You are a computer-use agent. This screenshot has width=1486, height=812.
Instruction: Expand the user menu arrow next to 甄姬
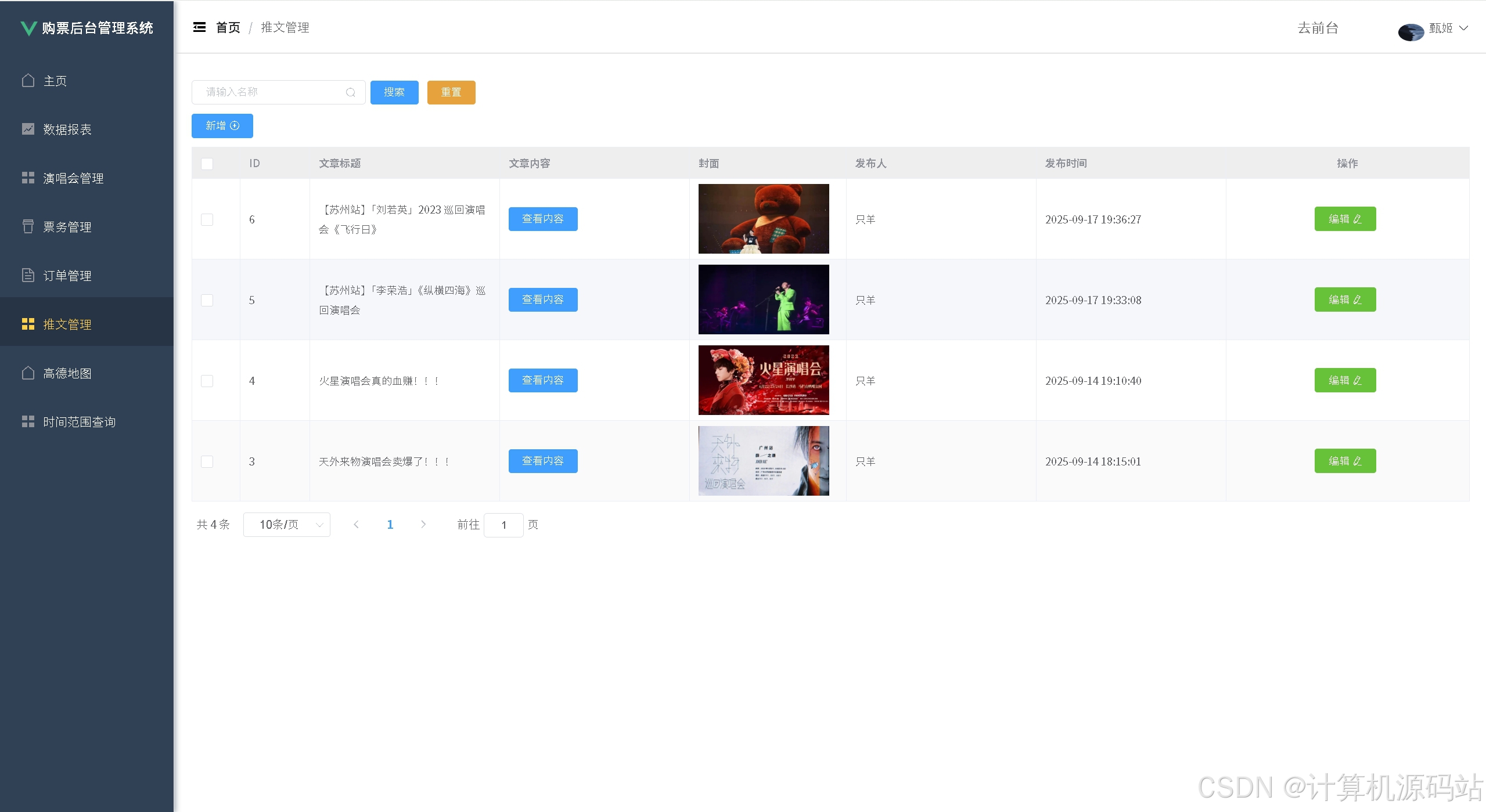[1464, 28]
